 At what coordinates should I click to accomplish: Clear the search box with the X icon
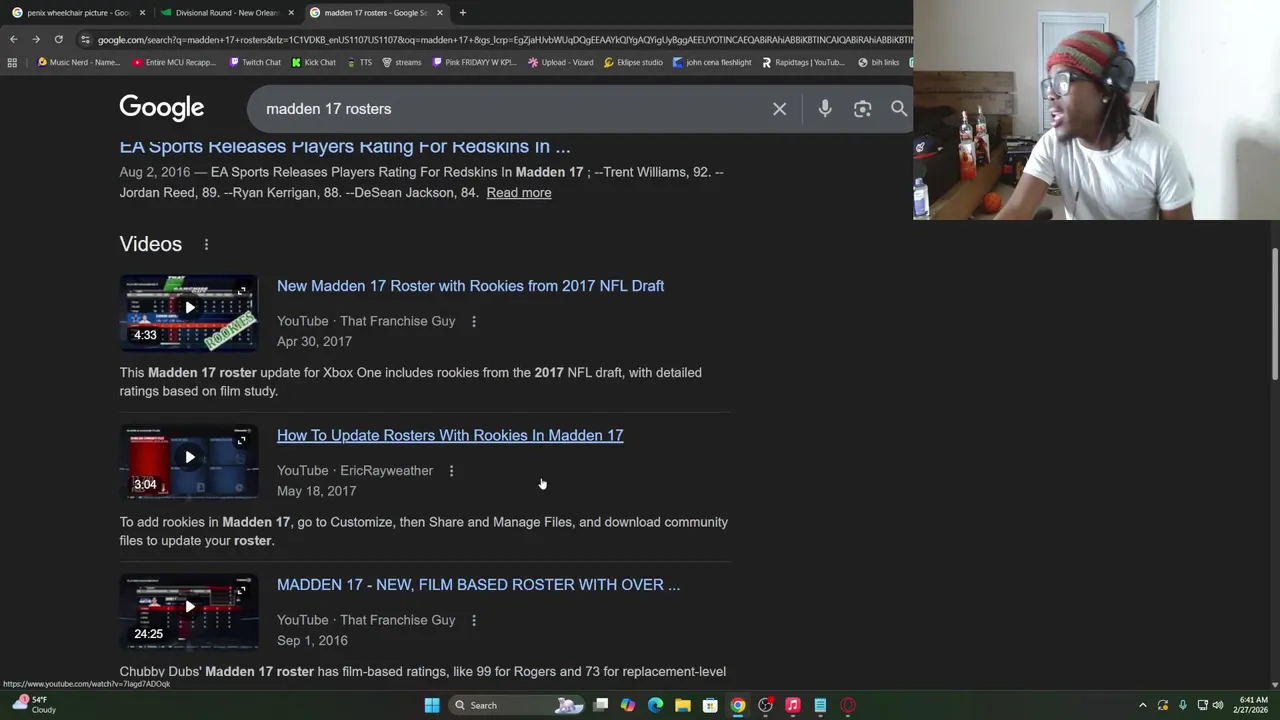(779, 108)
